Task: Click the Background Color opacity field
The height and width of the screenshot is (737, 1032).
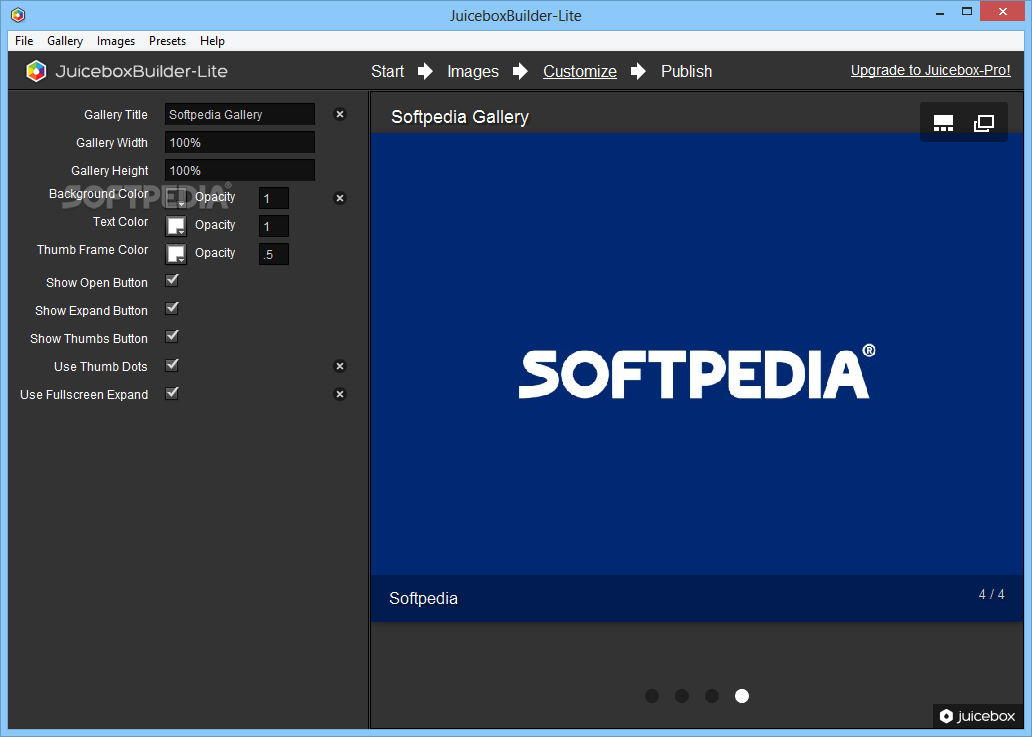Action: 274,198
